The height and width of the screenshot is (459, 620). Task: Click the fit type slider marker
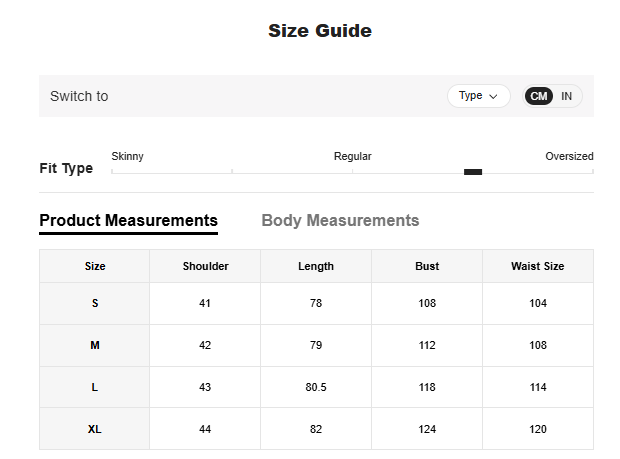(473, 172)
